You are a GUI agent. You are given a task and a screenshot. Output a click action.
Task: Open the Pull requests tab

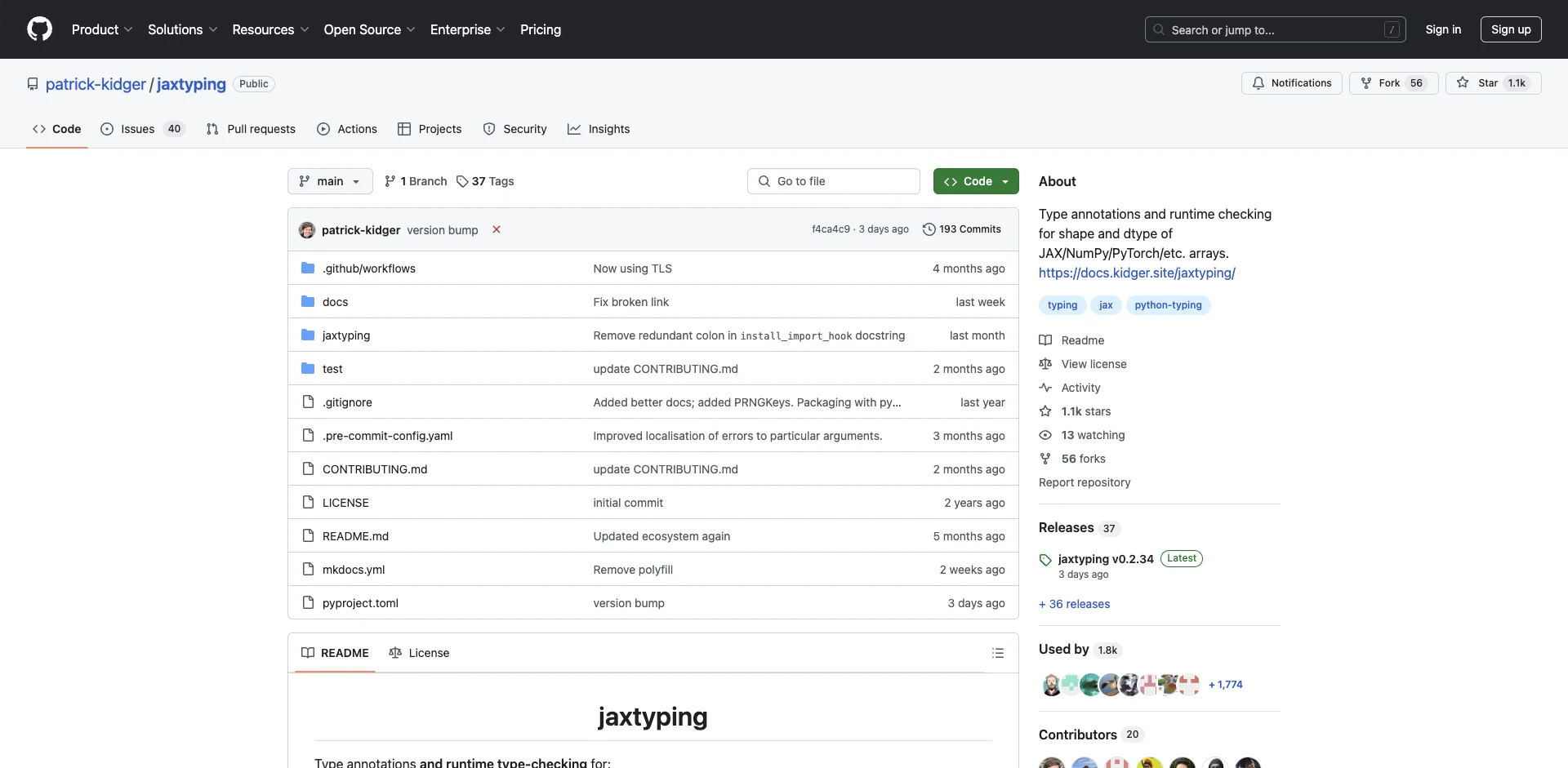pos(251,129)
